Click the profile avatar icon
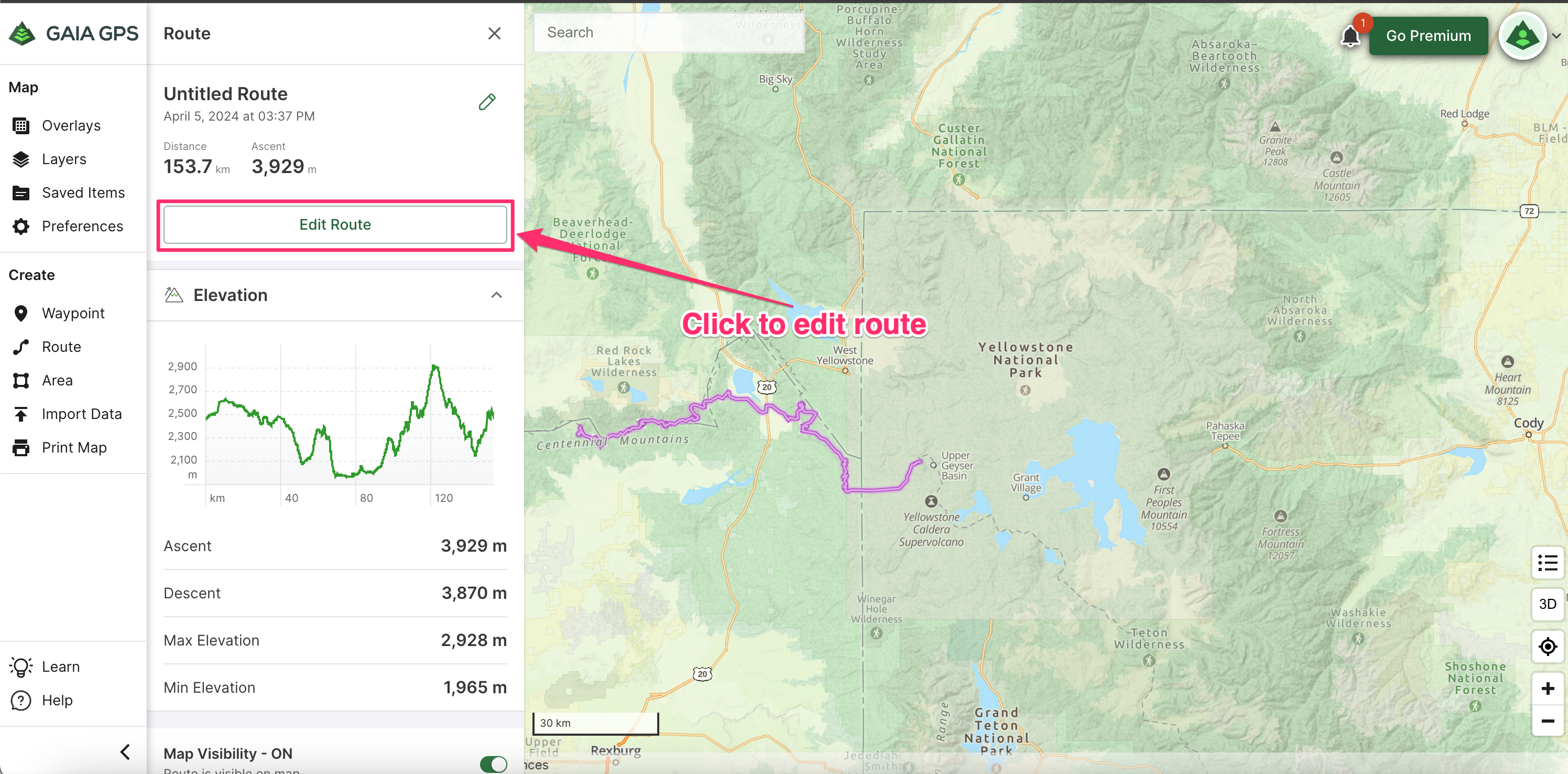This screenshot has width=1568, height=774. pyautogui.click(x=1522, y=36)
